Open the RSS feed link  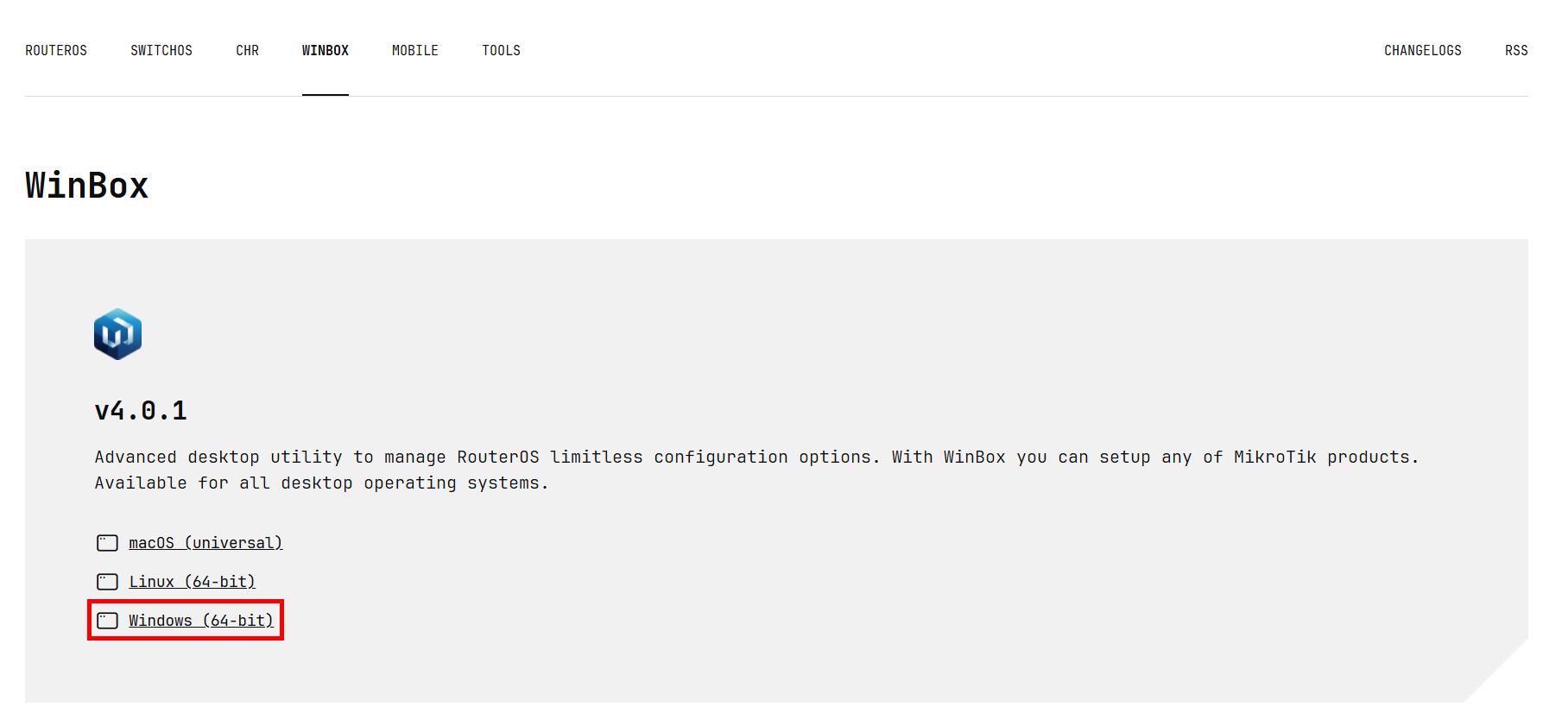(1515, 51)
